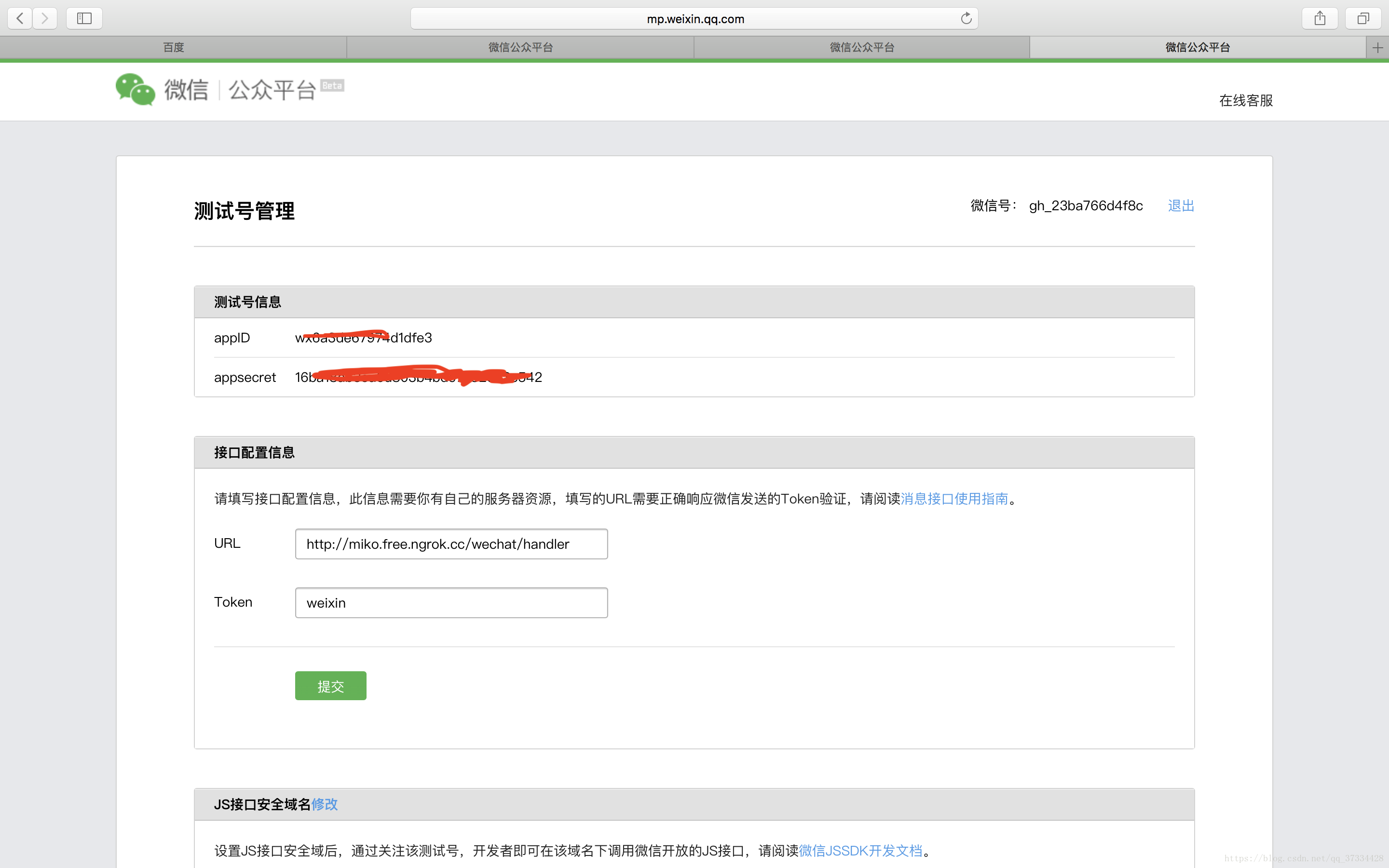Image resolution: width=1389 pixels, height=868 pixels.
Task: Click the 公众平台 title text
Action: tap(272, 90)
